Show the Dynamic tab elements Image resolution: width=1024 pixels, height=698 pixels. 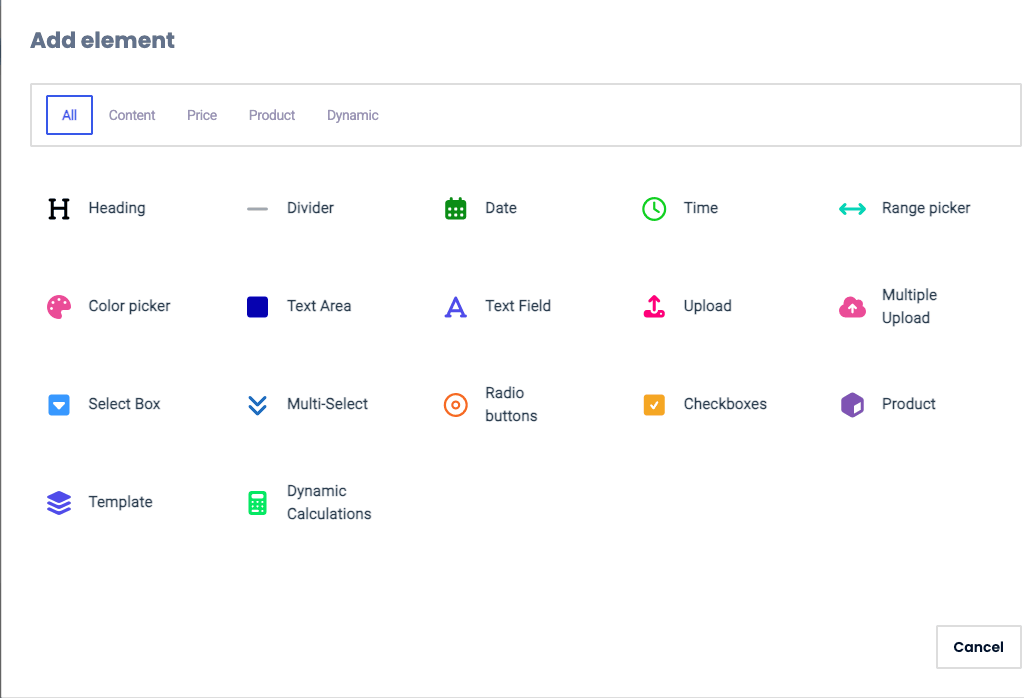click(353, 116)
